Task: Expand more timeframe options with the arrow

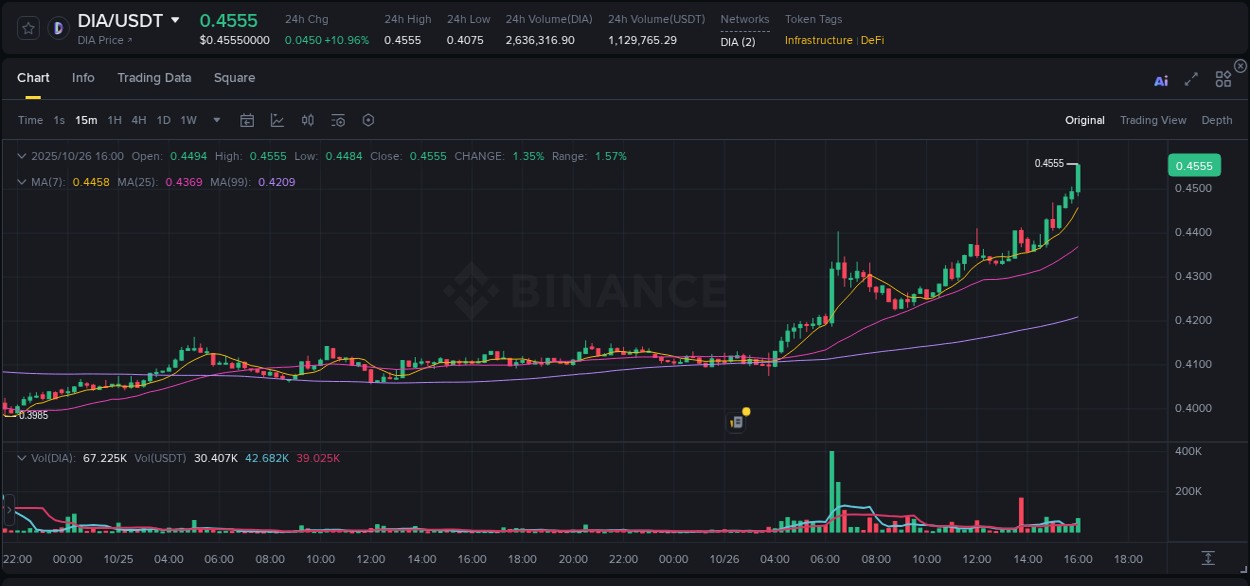Action: click(215, 120)
